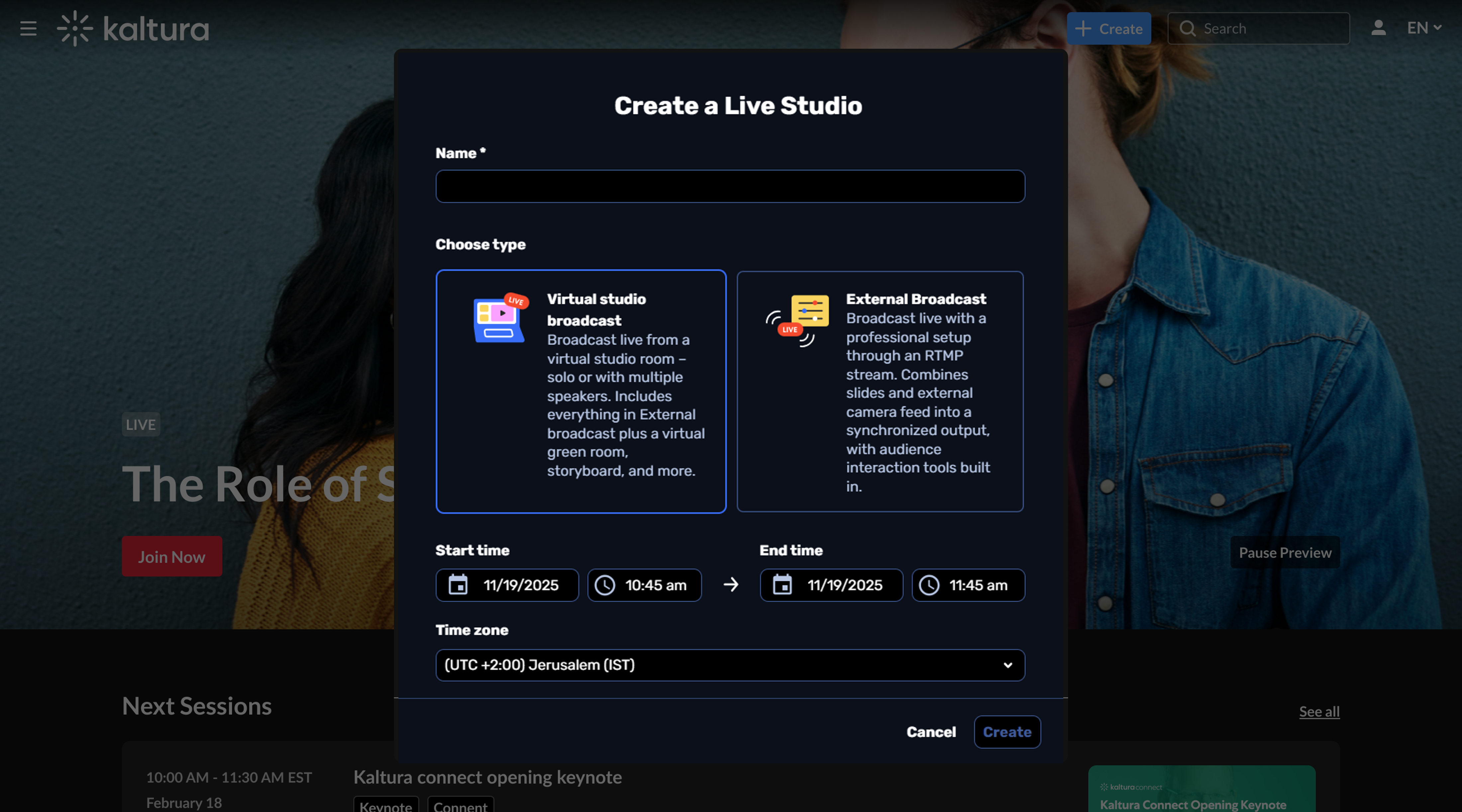
Task: Click the user profile icon
Action: (x=1378, y=28)
